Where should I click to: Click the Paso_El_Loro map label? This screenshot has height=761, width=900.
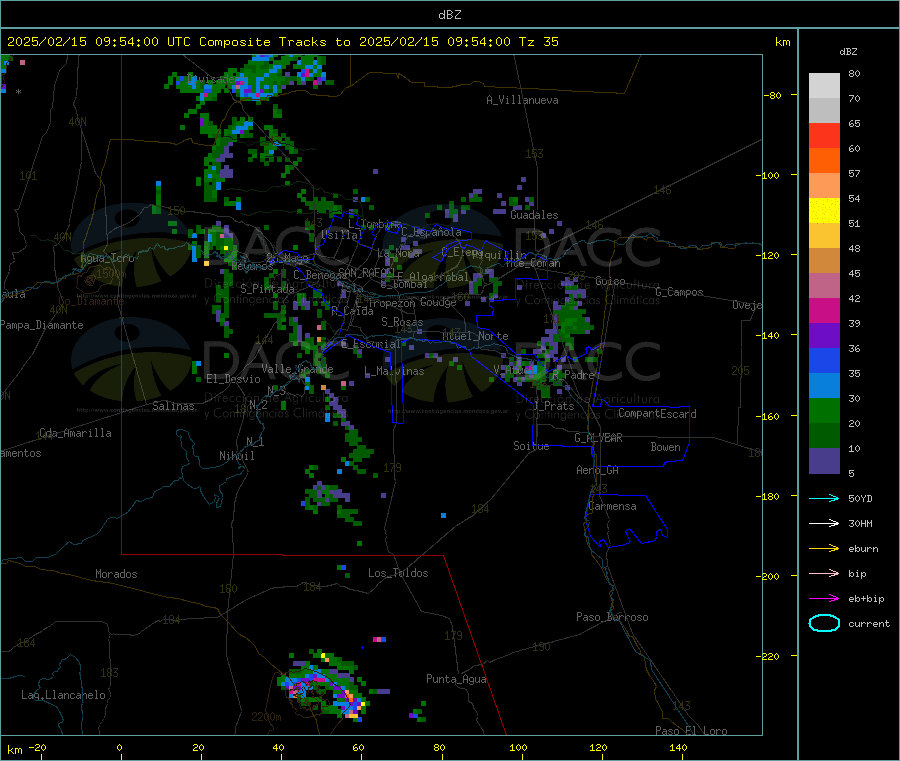click(691, 731)
